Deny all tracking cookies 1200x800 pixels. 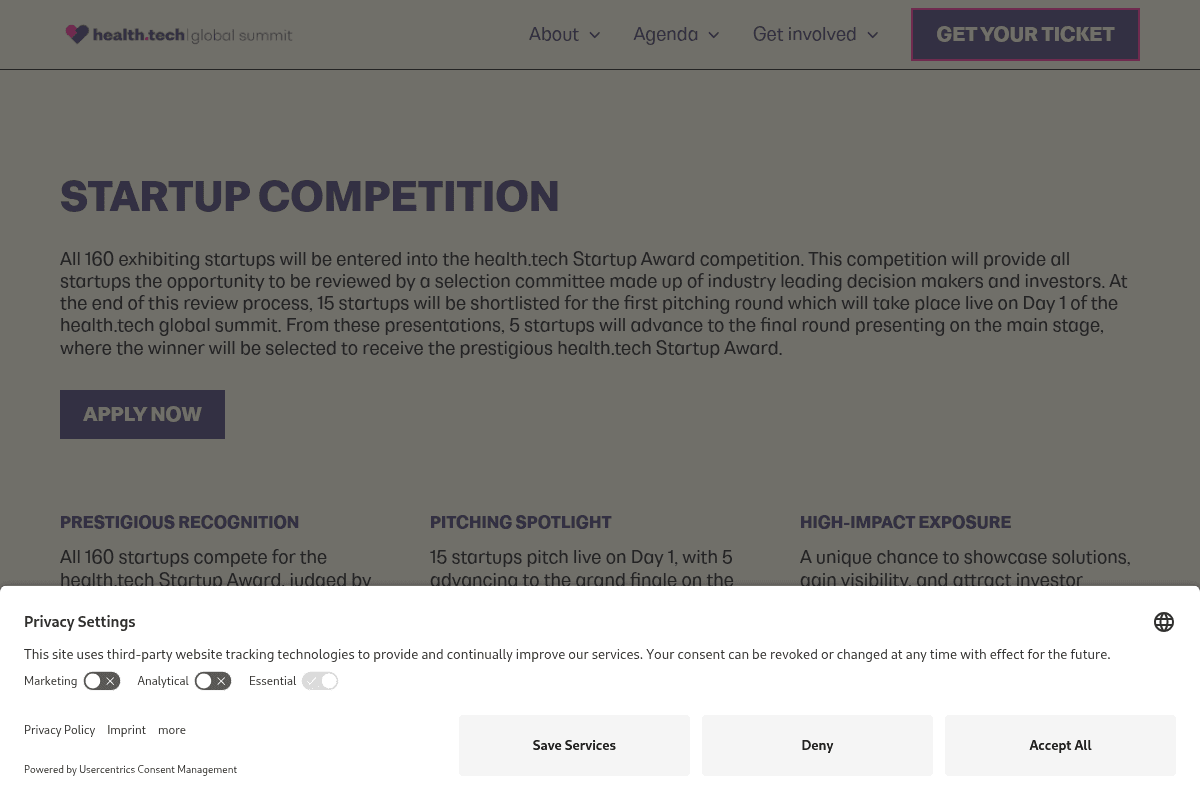tap(817, 745)
